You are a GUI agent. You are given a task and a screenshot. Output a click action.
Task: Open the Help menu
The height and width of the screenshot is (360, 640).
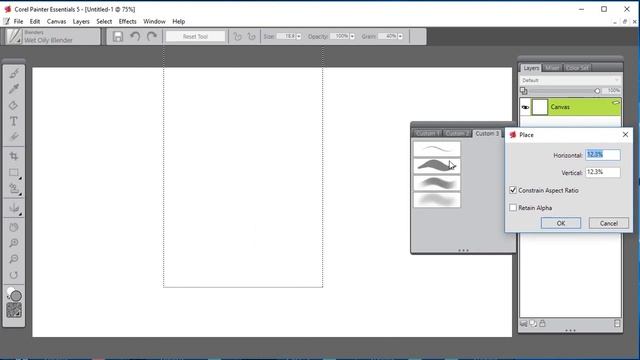coord(178,22)
